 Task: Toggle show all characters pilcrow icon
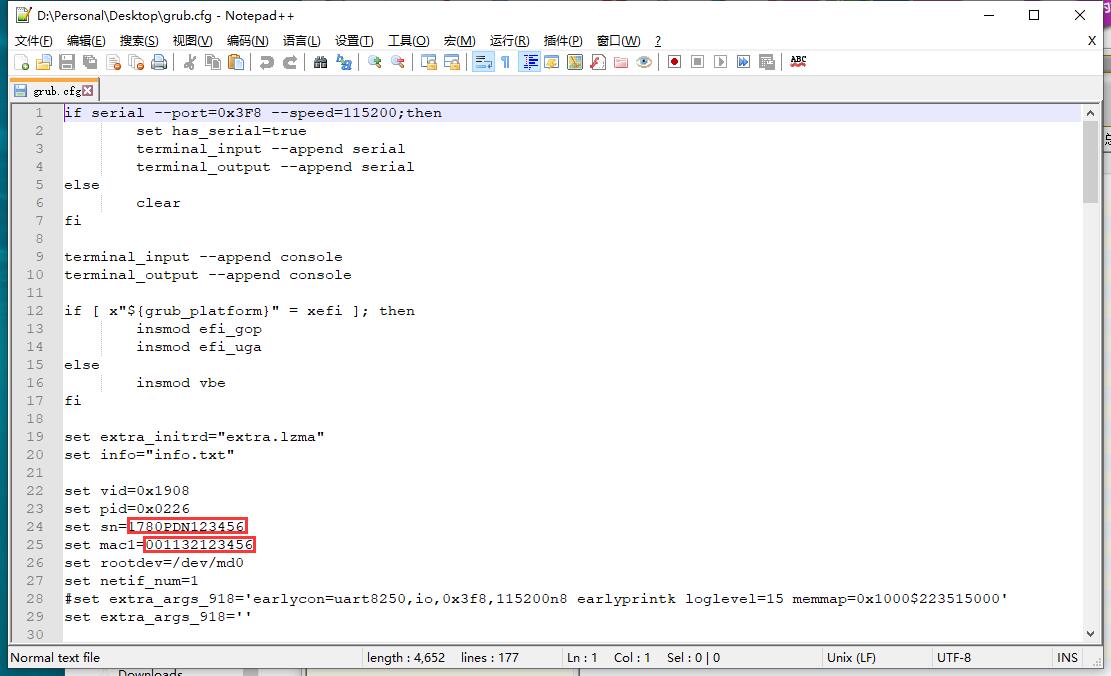(505, 62)
